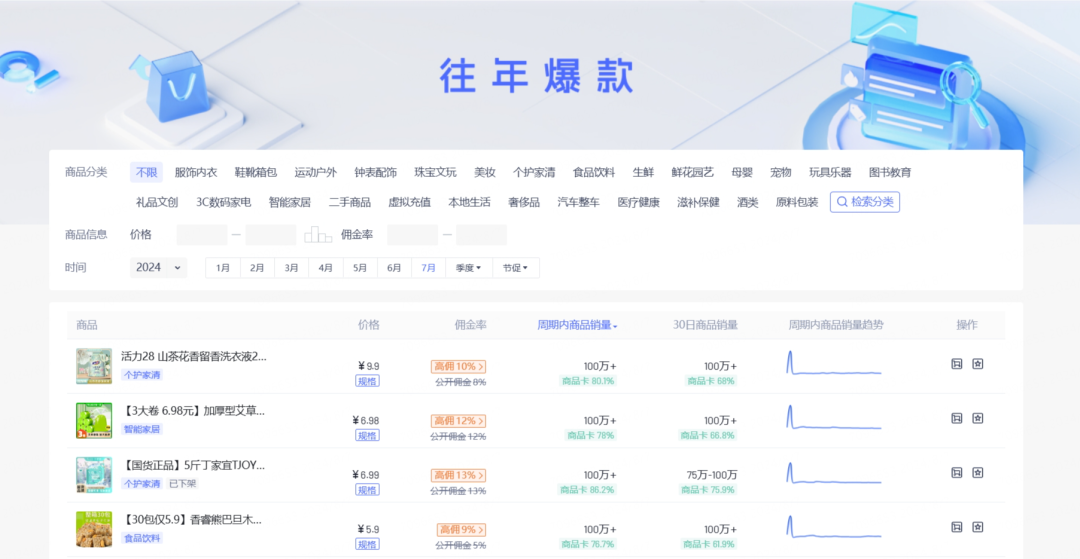
Task: Click the 香睿熊巴旦木 product thumbnail
Action: (x=94, y=529)
